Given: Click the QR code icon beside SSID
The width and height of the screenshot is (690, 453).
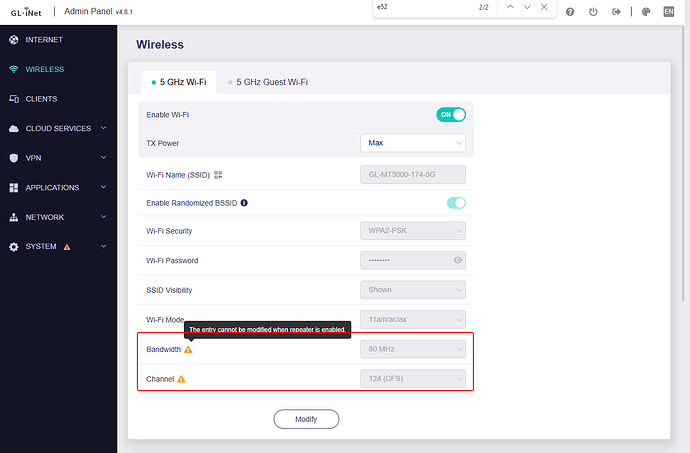Looking at the screenshot, I should (218, 174).
